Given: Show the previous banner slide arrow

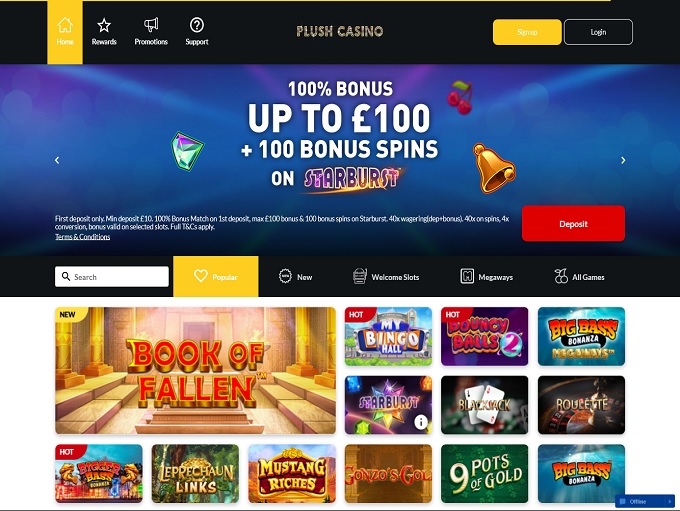Looking at the screenshot, I should (57, 160).
